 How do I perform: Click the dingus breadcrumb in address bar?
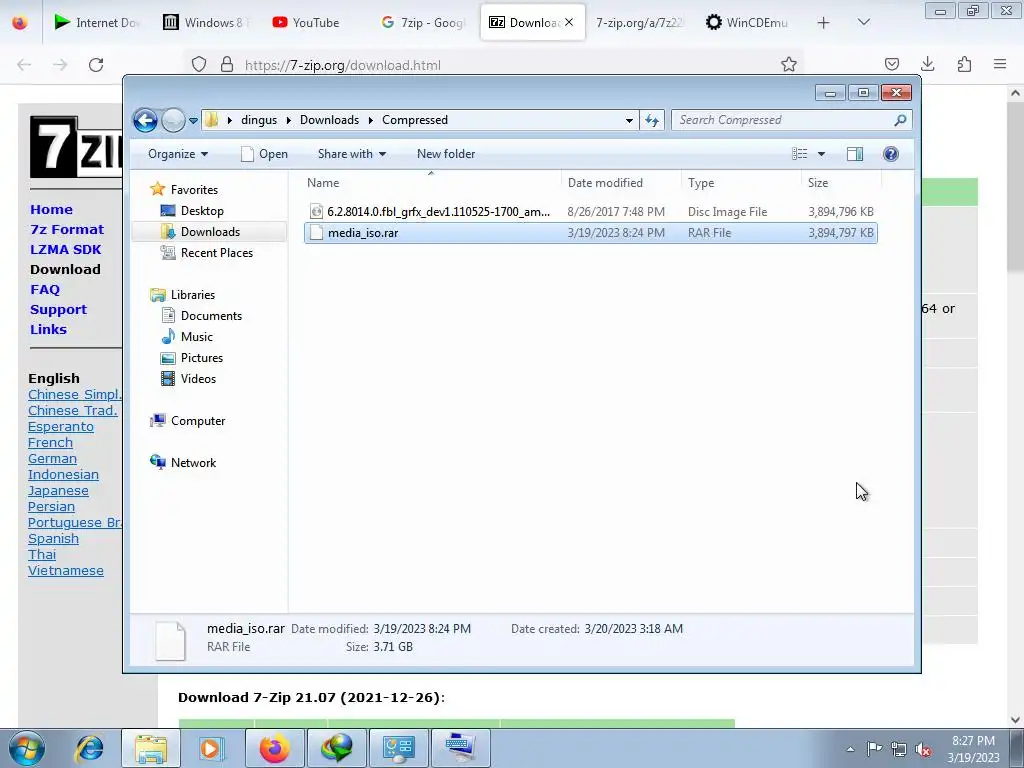[259, 120]
